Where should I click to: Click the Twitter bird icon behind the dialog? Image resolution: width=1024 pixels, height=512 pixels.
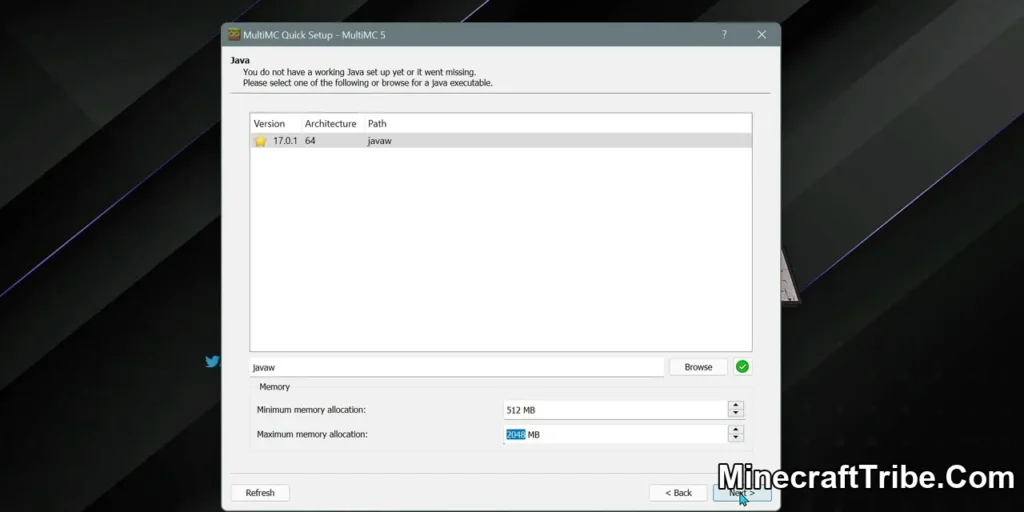pyautogui.click(x=212, y=361)
